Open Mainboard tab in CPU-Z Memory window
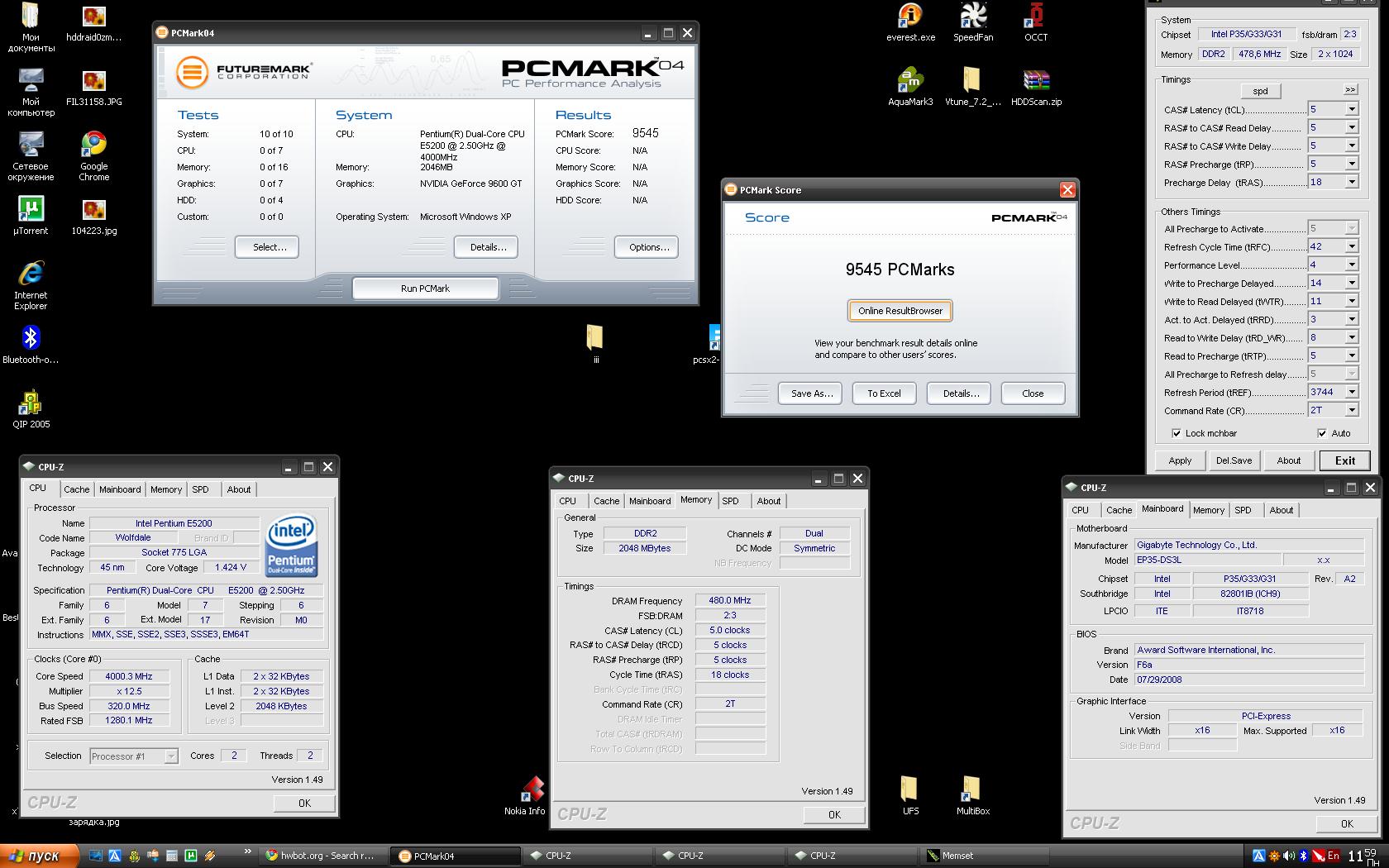This screenshot has height=868, width=1389. 650,501
